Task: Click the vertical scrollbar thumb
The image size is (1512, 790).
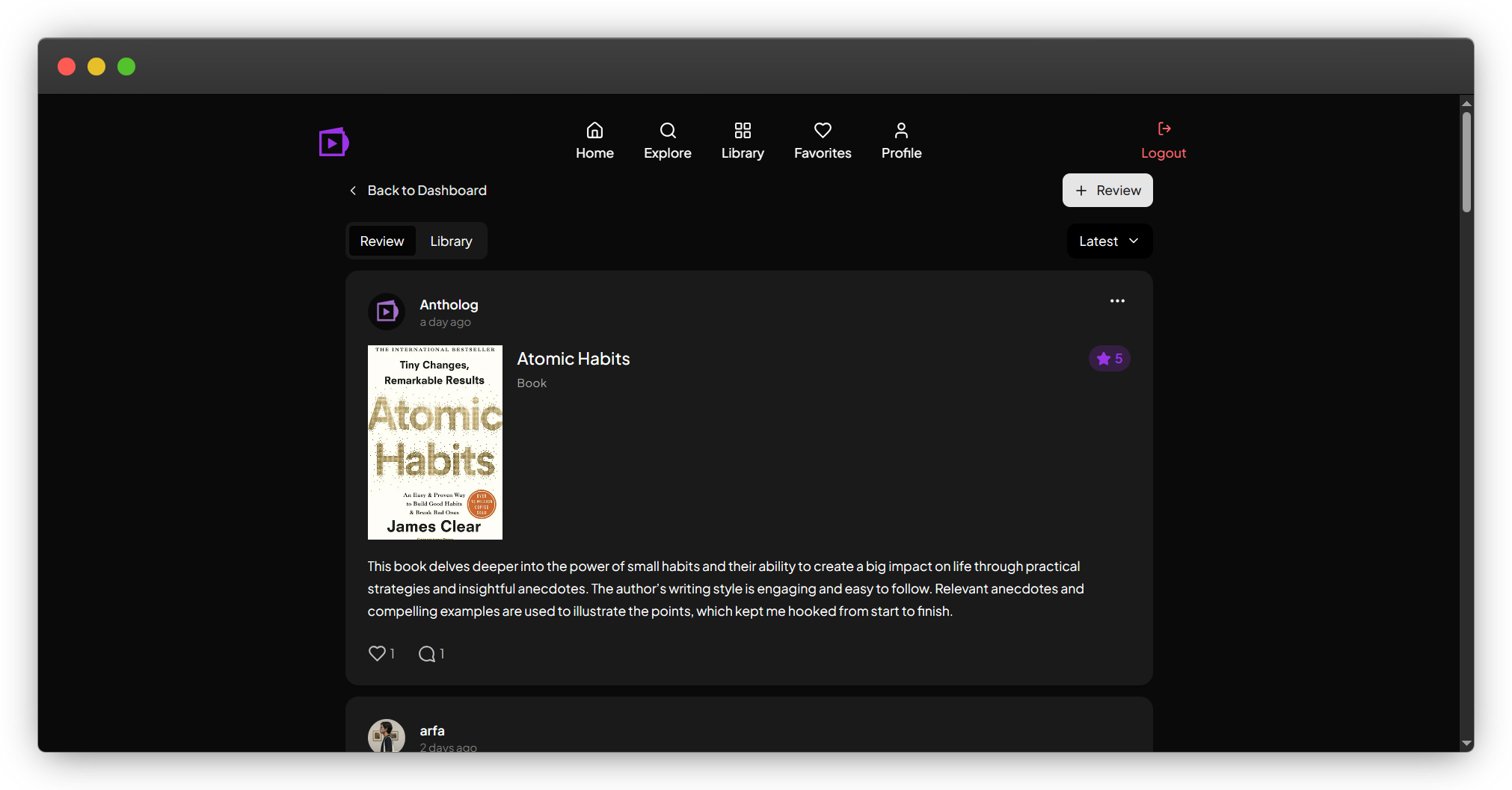Action: (x=1466, y=162)
